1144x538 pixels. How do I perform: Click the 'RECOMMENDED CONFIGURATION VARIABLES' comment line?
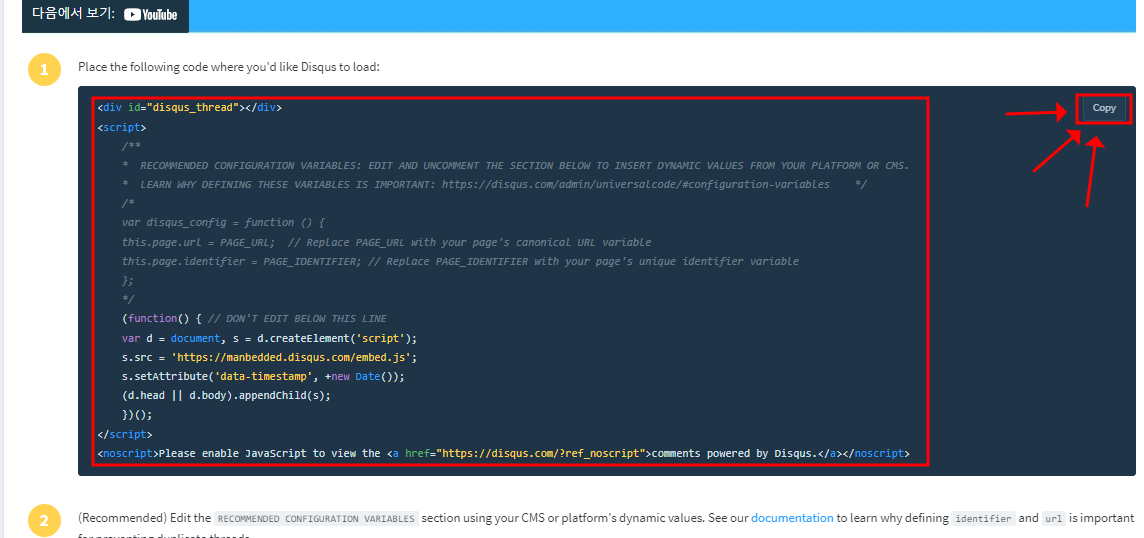tap(515, 165)
